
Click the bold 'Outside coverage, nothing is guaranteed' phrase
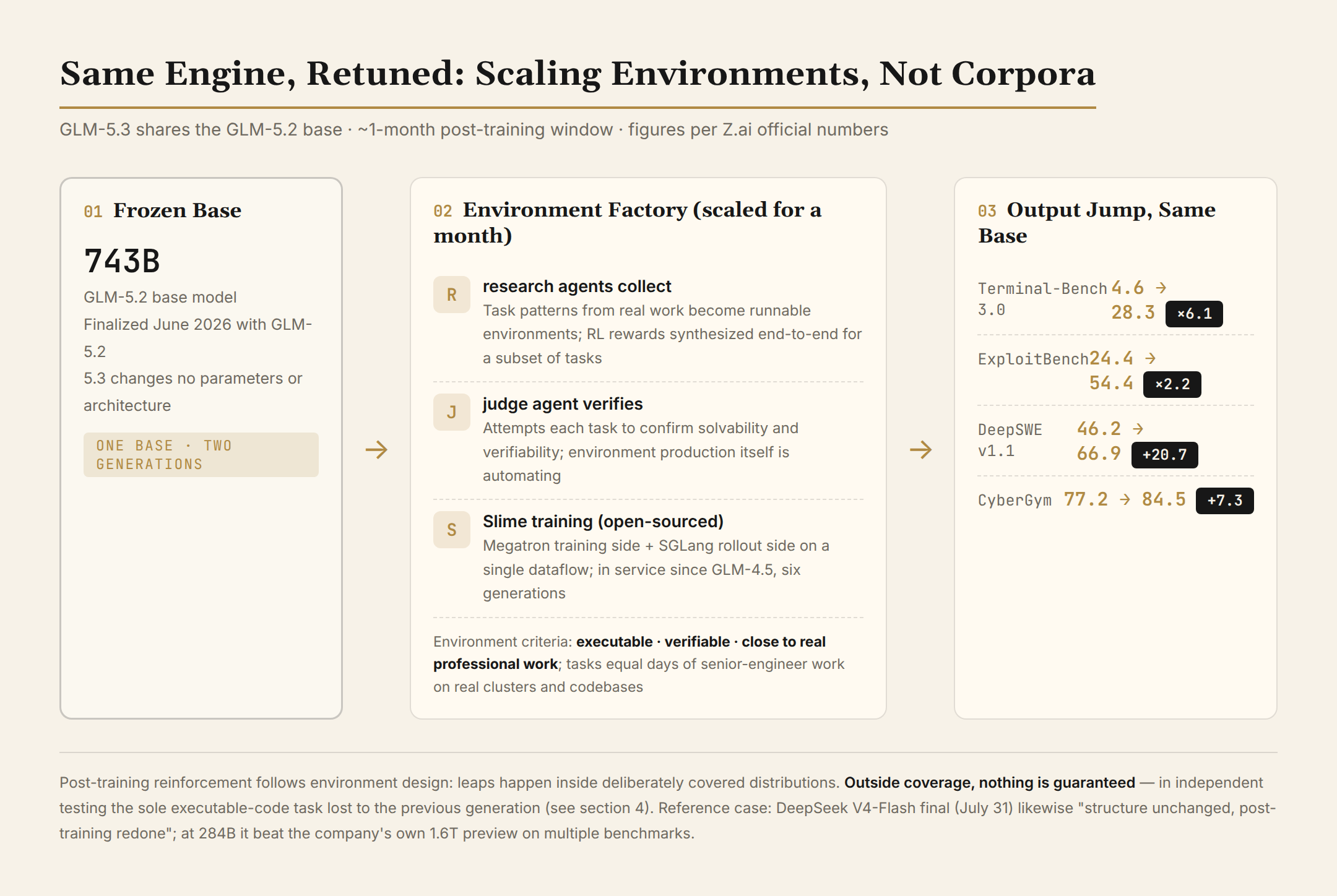[990, 782]
